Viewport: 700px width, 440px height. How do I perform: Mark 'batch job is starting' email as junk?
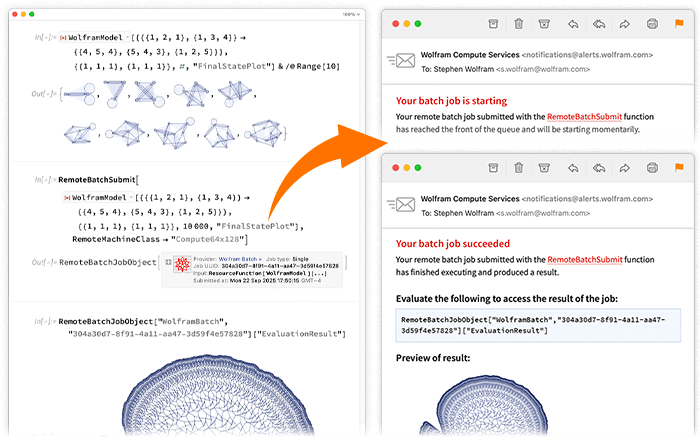point(544,24)
